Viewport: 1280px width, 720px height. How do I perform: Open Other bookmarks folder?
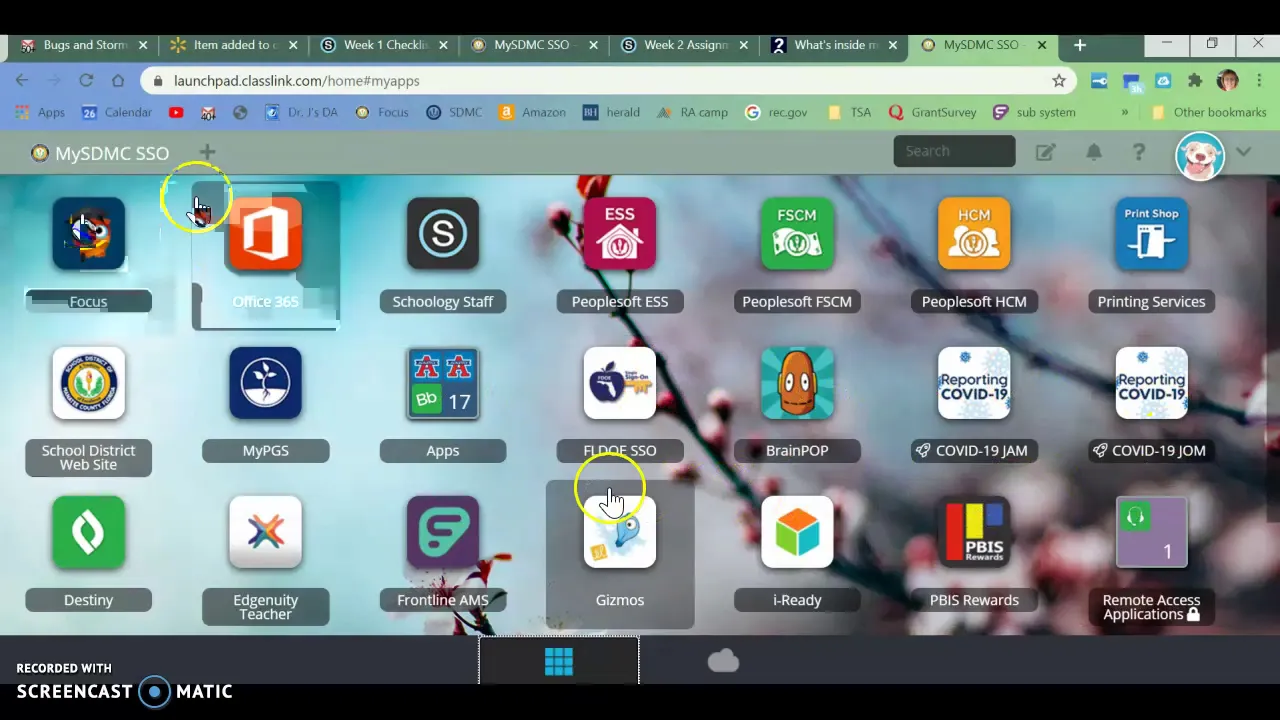[x=1209, y=112]
